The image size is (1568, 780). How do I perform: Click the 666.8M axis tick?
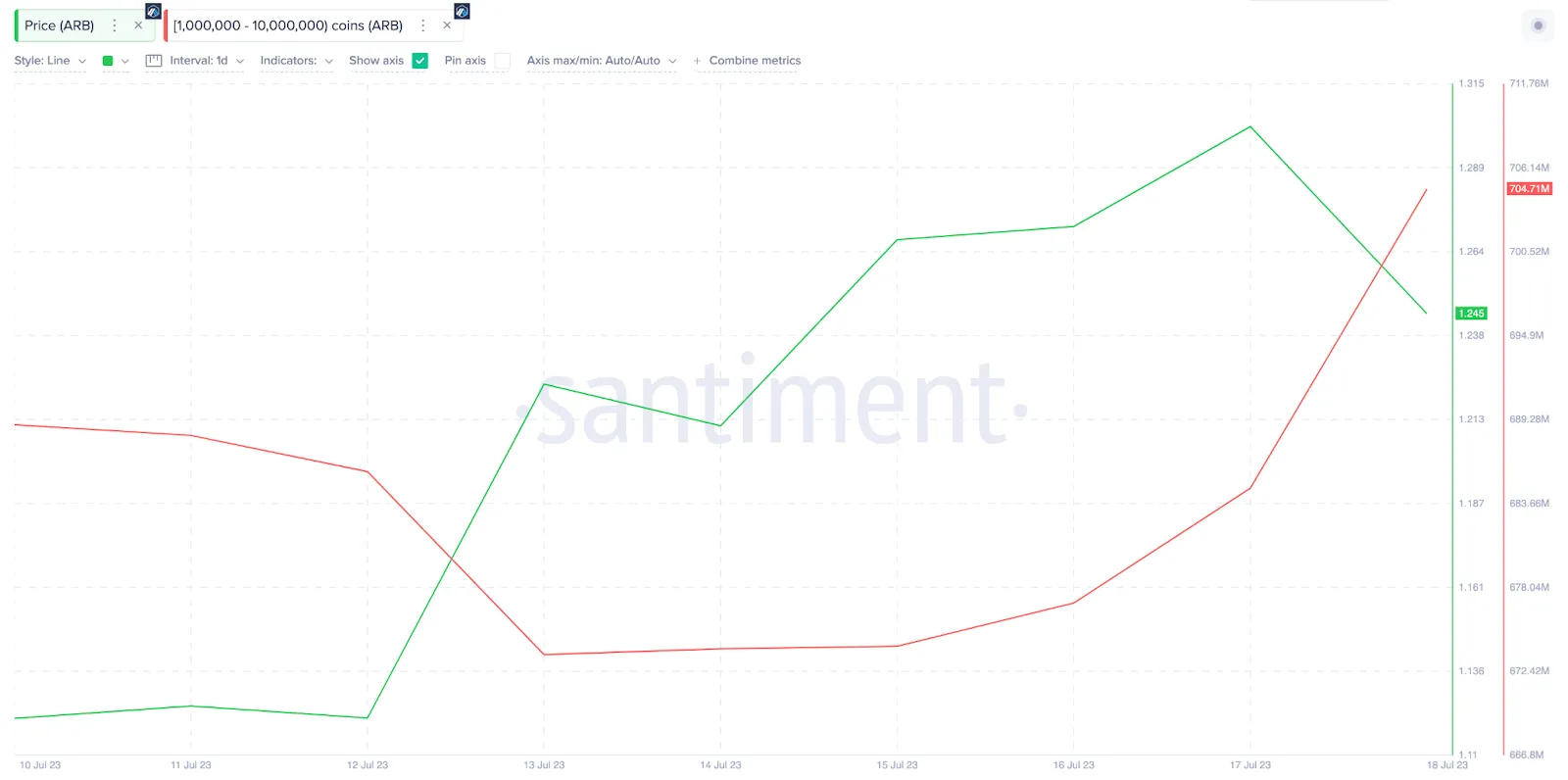tap(1527, 755)
